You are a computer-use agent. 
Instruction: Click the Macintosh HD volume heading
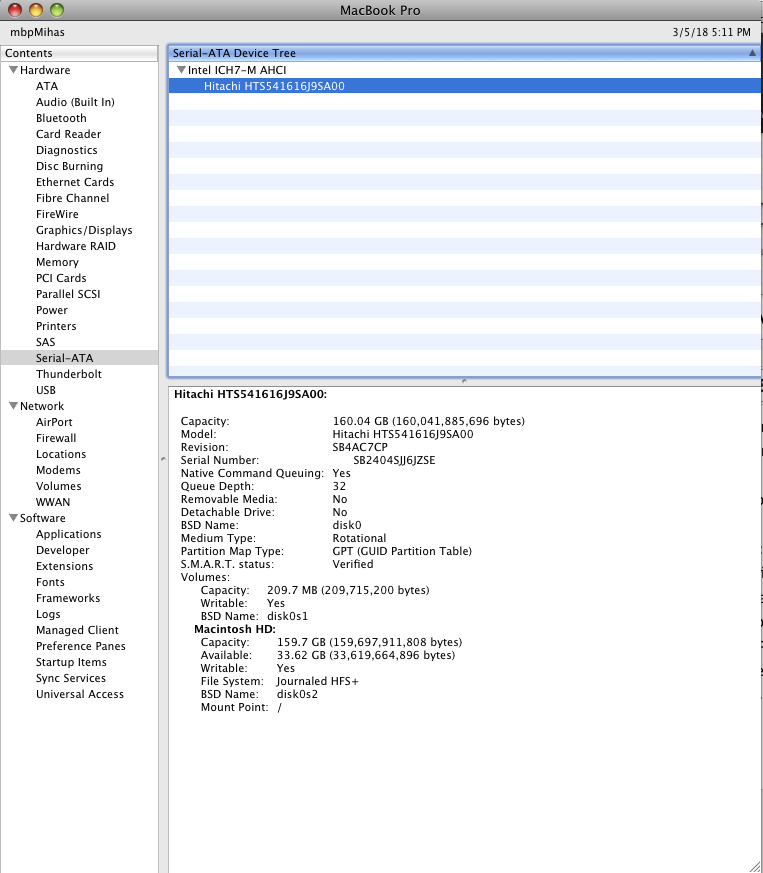(234, 629)
